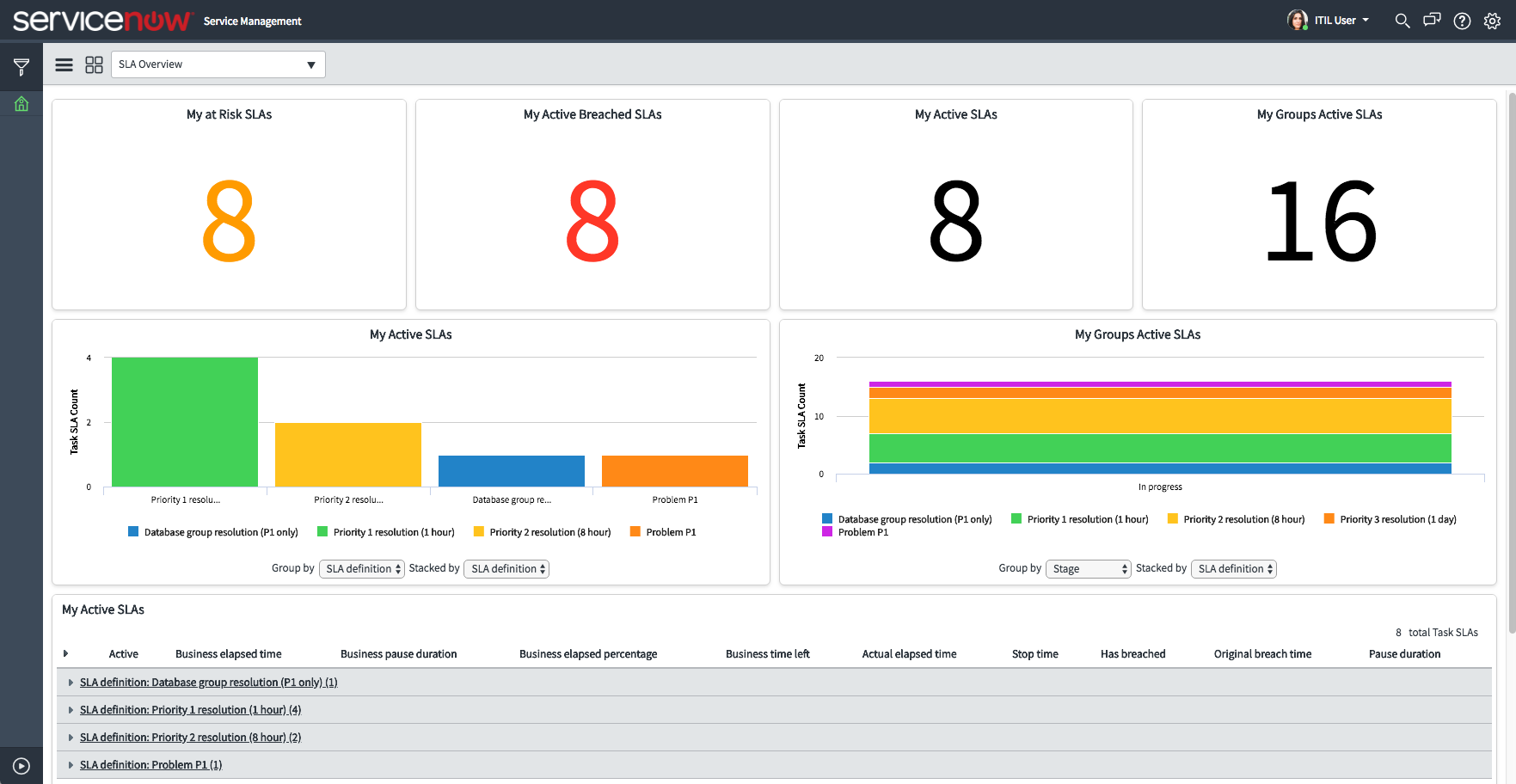Viewport: 1516px width, 784px height.
Task: Sort by Has breached column
Action: [x=1132, y=654]
